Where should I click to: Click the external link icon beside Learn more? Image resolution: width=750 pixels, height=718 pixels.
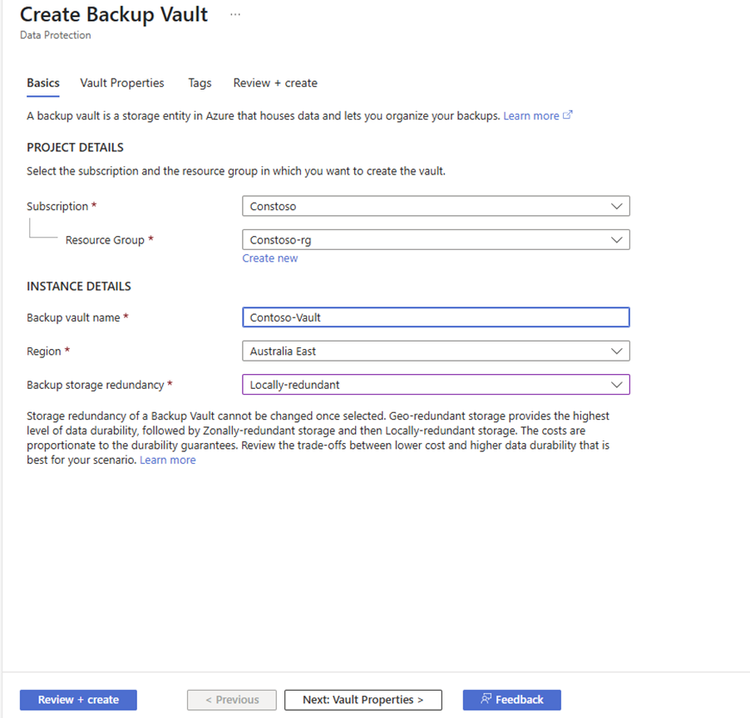[567, 115]
